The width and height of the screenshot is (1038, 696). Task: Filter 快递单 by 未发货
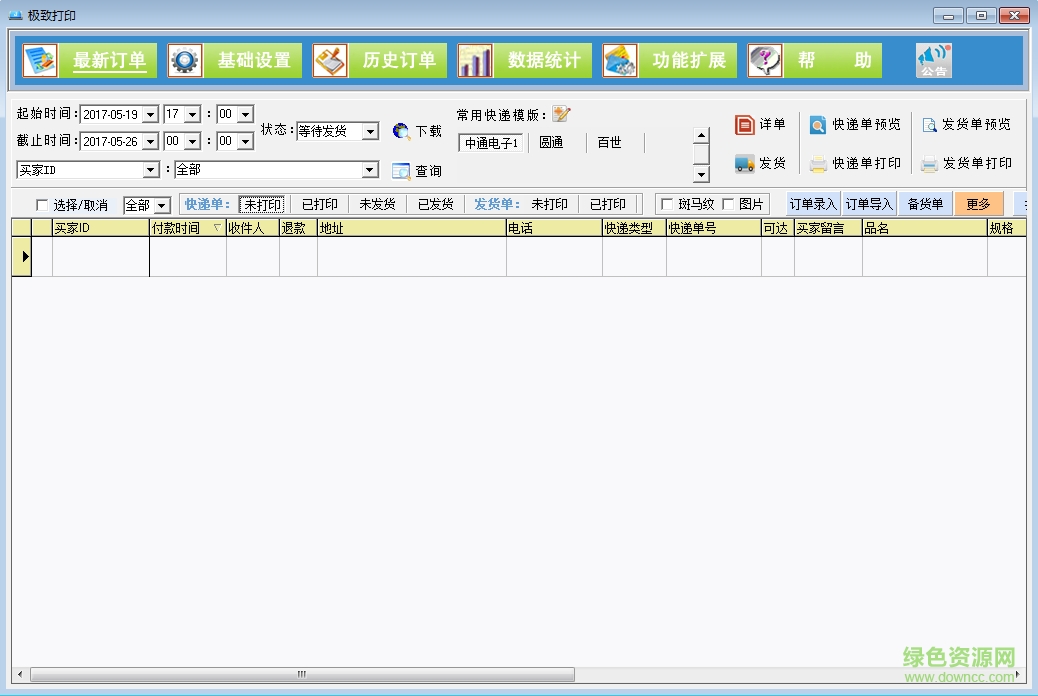pyautogui.click(x=377, y=205)
